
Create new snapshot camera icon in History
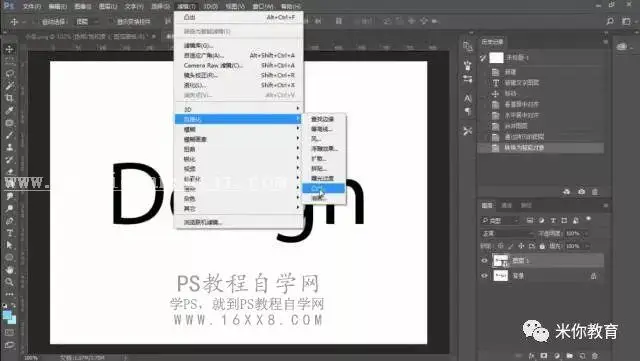[582, 192]
